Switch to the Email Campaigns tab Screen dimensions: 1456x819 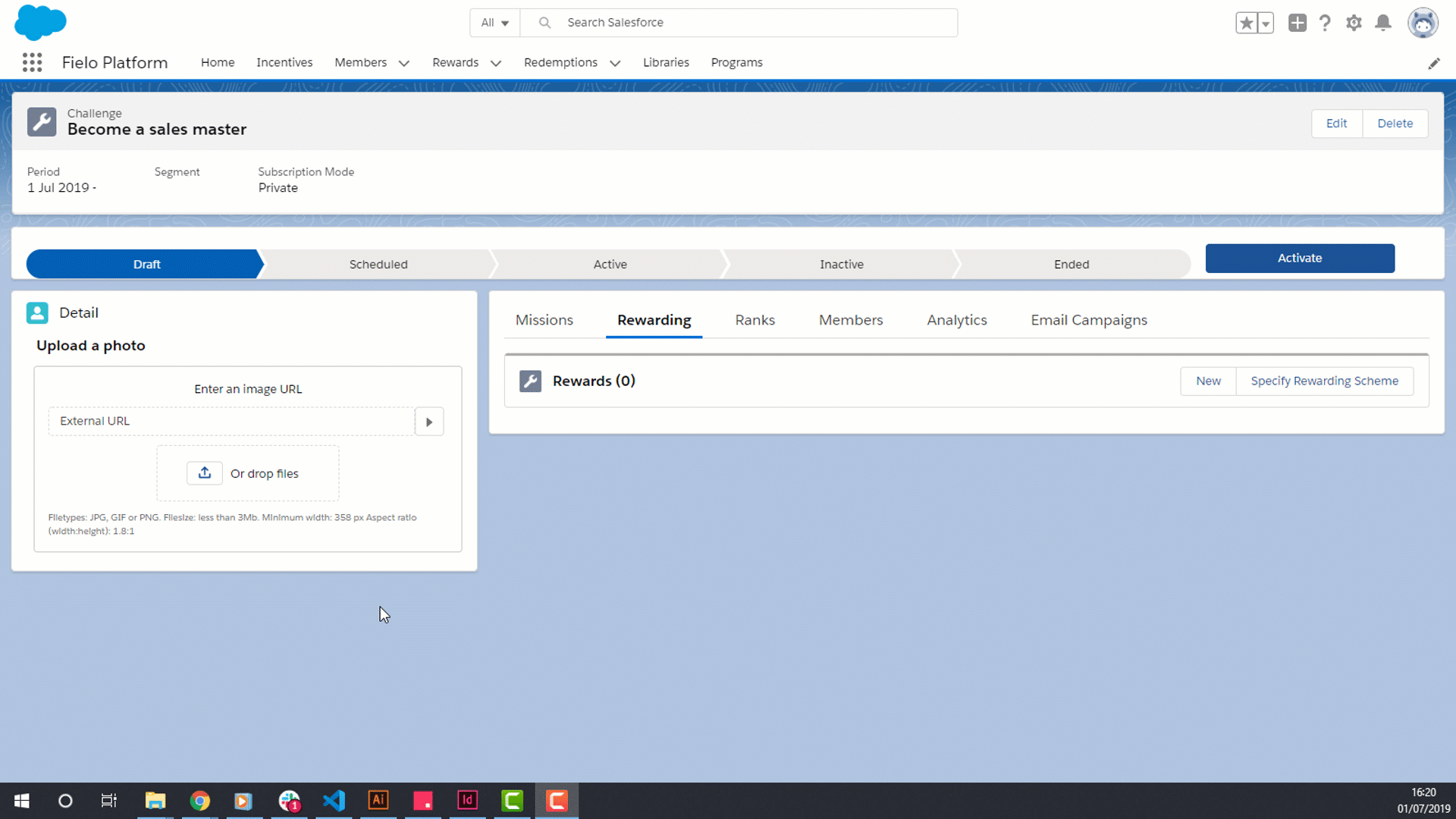(x=1089, y=320)
